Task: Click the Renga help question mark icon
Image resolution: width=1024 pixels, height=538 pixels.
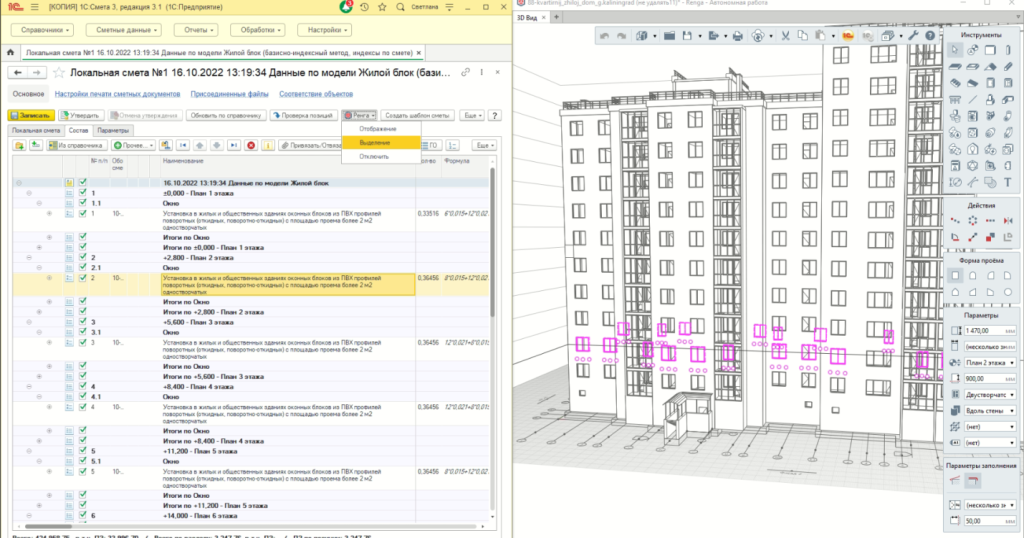Action: tap(932, 37)
